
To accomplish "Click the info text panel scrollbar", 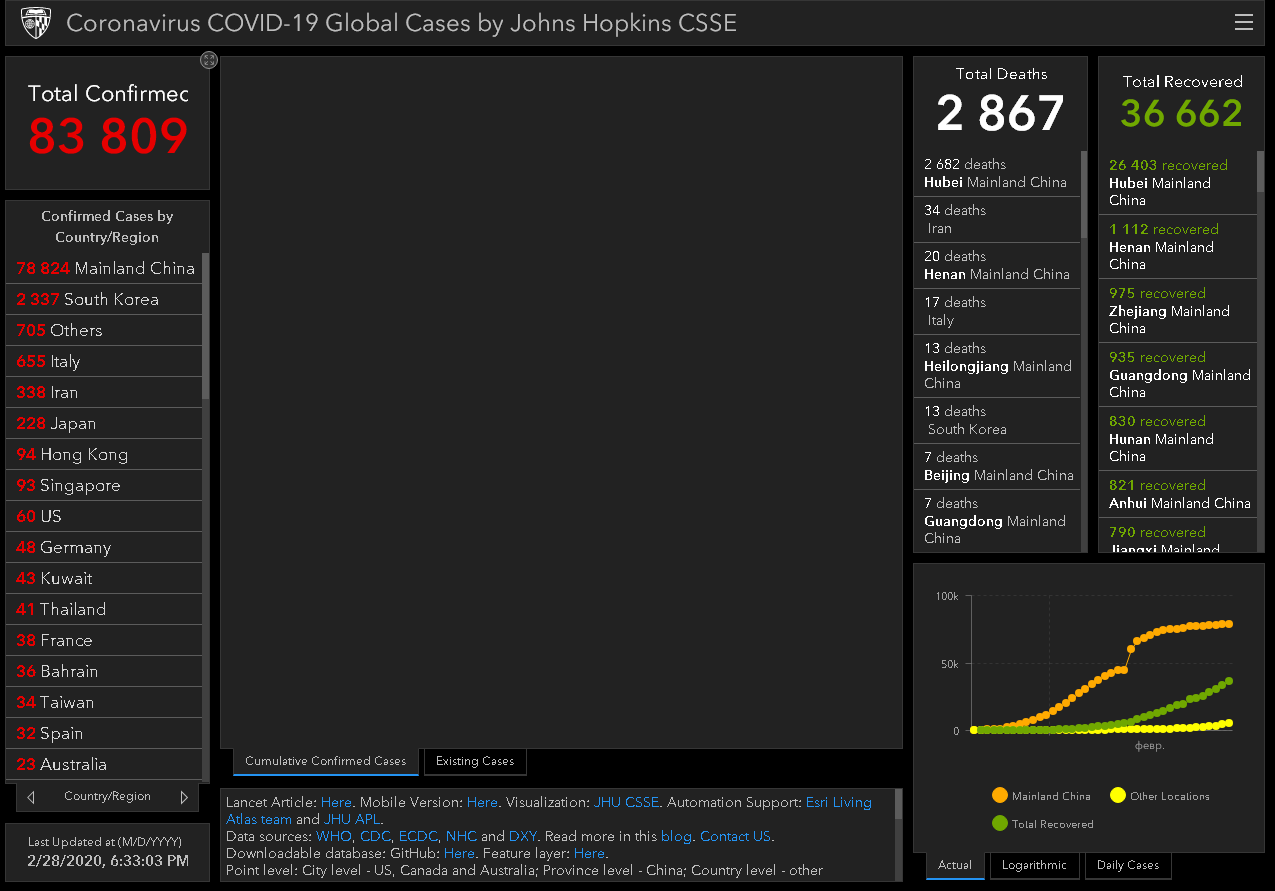I will 898,804.
